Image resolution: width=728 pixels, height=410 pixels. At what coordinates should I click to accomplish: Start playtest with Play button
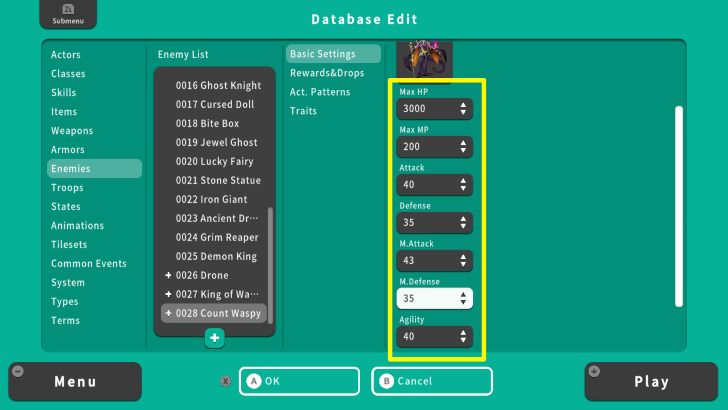pyautogui.click(x=651, y=382)
